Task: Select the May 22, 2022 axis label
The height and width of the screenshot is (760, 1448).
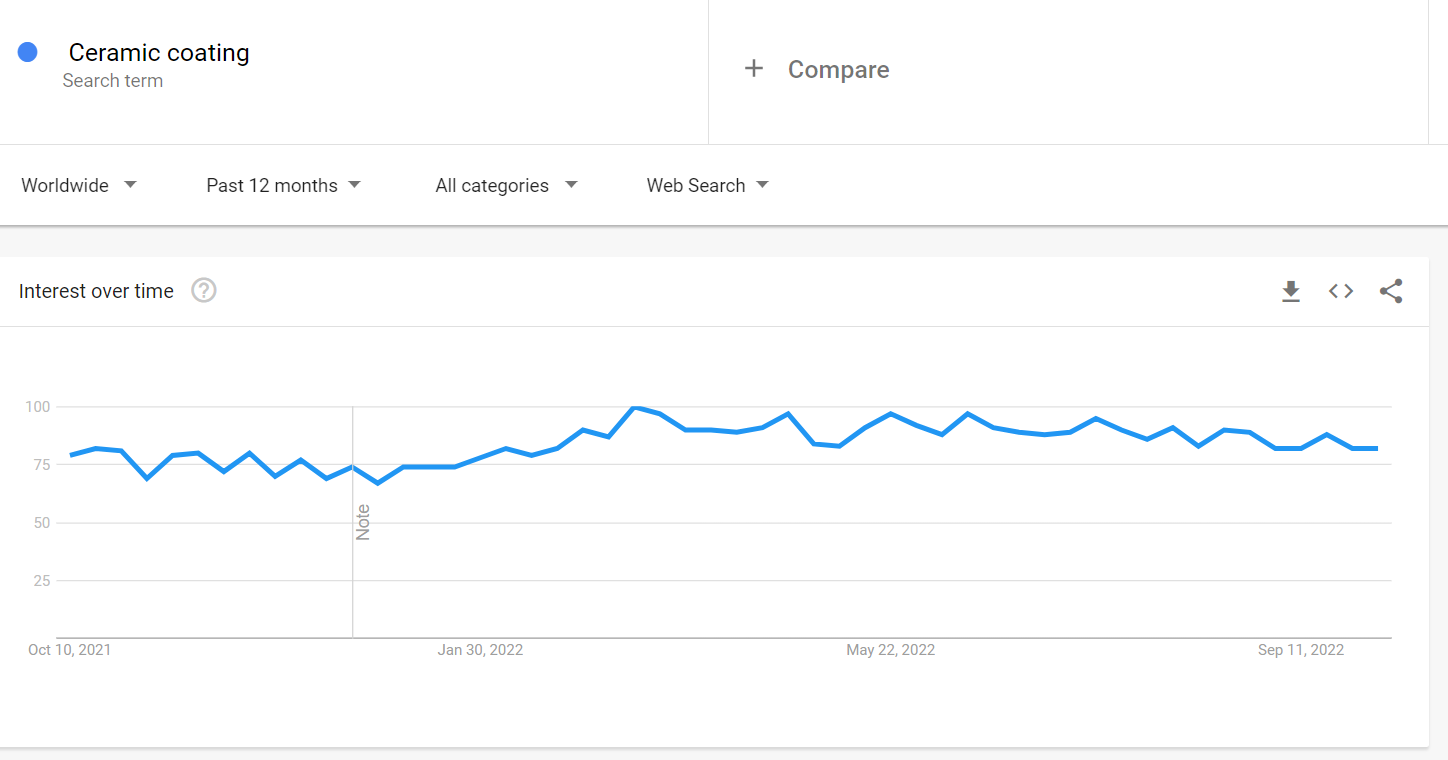Action: 890,650
